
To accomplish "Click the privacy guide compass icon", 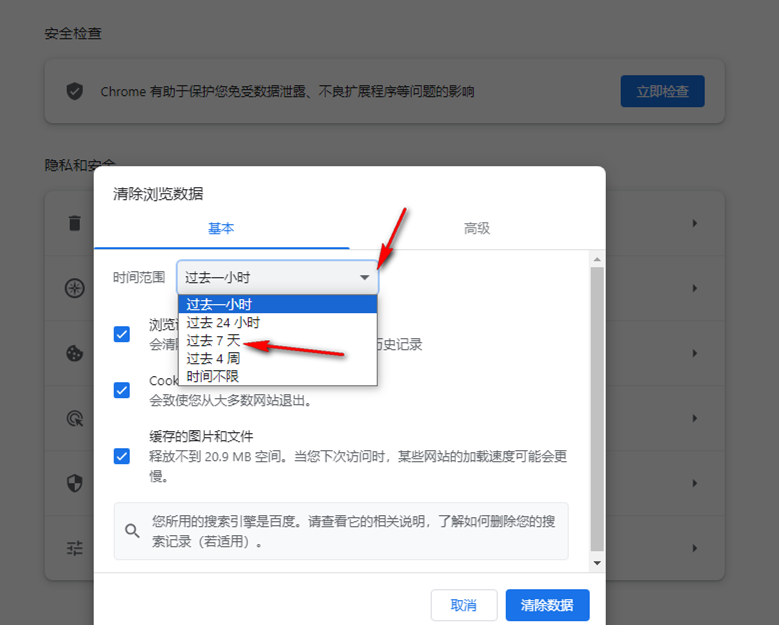I will [75, 288].
